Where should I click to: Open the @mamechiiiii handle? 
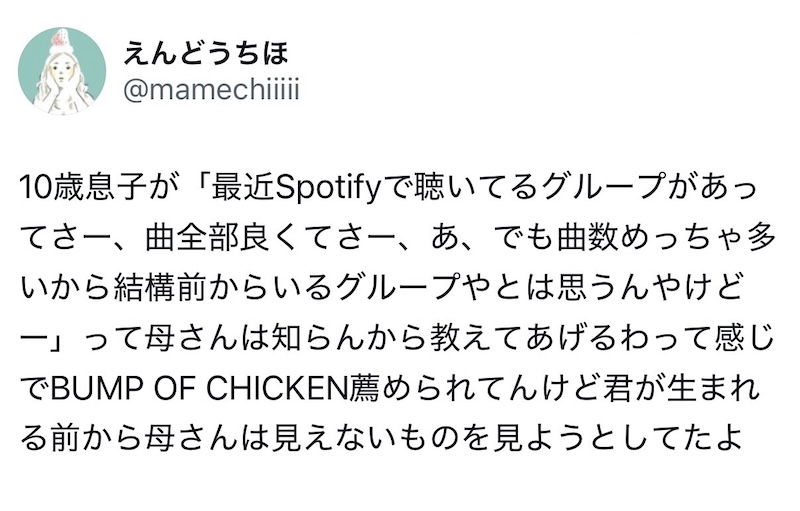(x=210, y=91)
